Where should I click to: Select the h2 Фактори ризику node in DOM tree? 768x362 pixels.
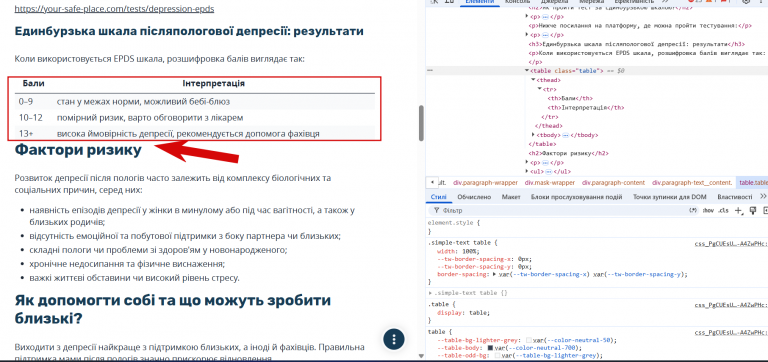point(568,153)
